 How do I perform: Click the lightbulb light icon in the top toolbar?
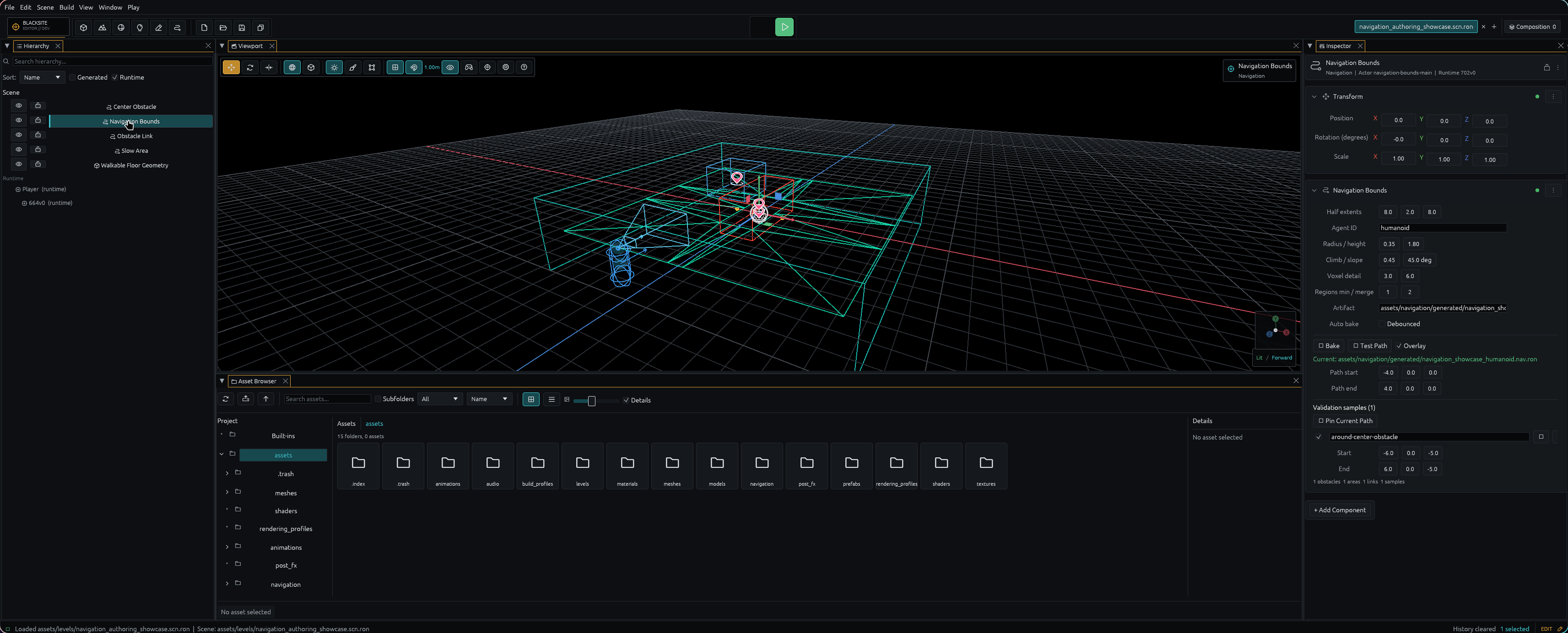(x=140, y=27)
